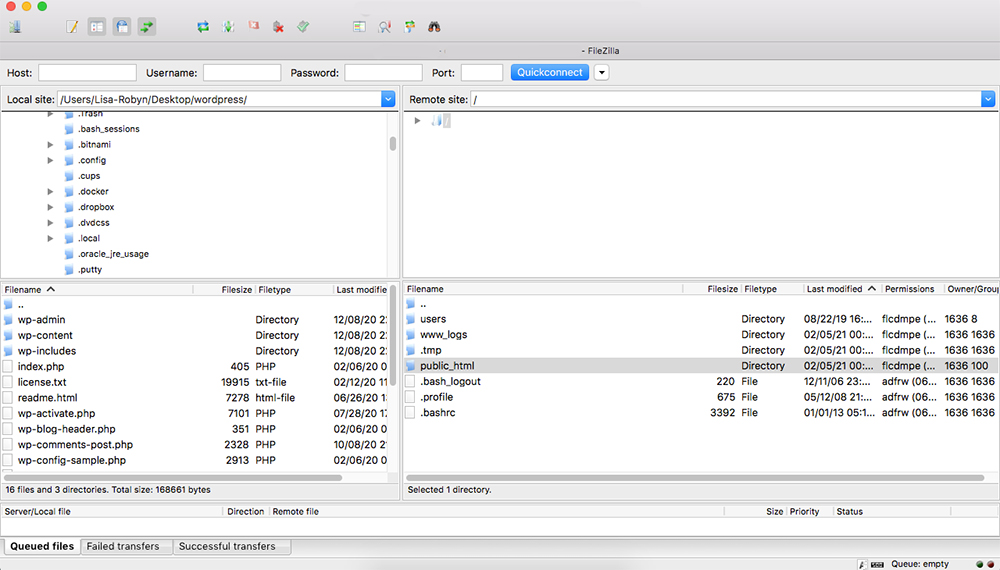Image resolution: width=1000 pixels, height=570 pixels.
Task: Reconnect to the last server
Action: tap(303, 27)
